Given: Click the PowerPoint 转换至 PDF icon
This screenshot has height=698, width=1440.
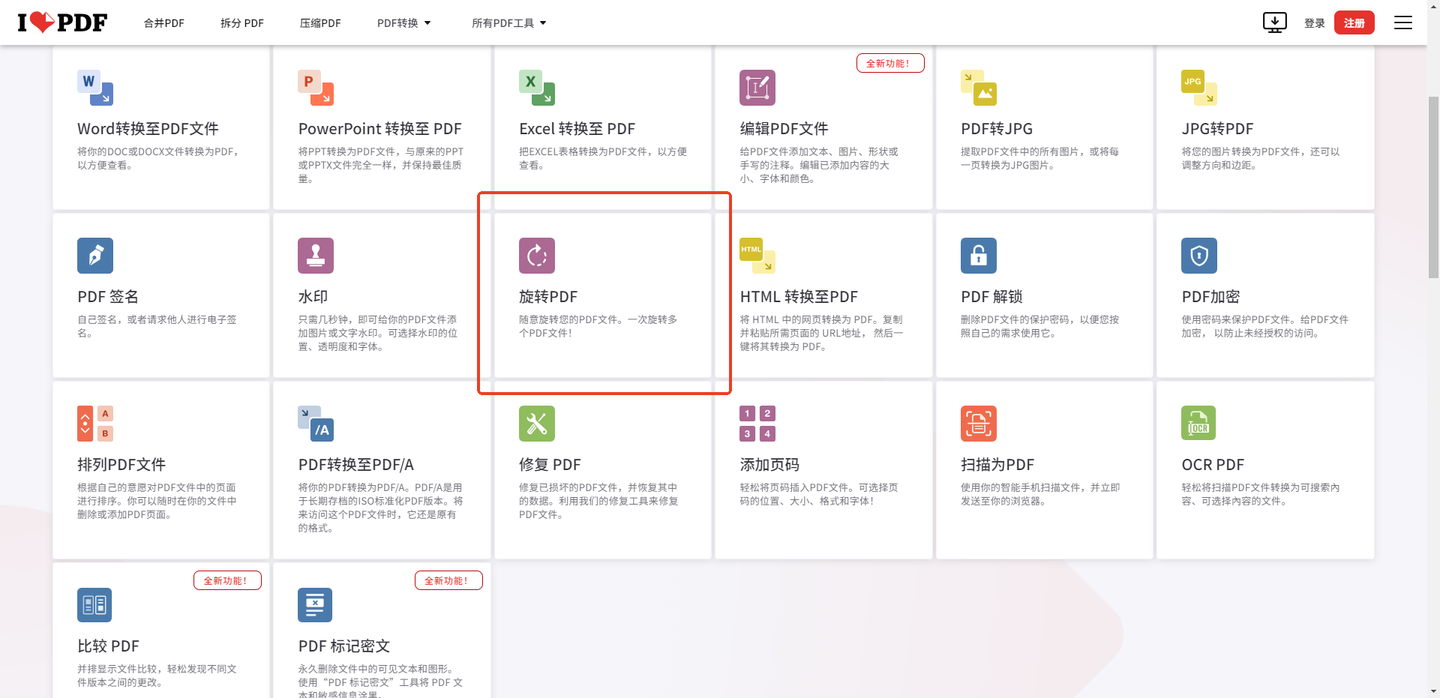Looking at the screenshot, I should pos(316,88).
